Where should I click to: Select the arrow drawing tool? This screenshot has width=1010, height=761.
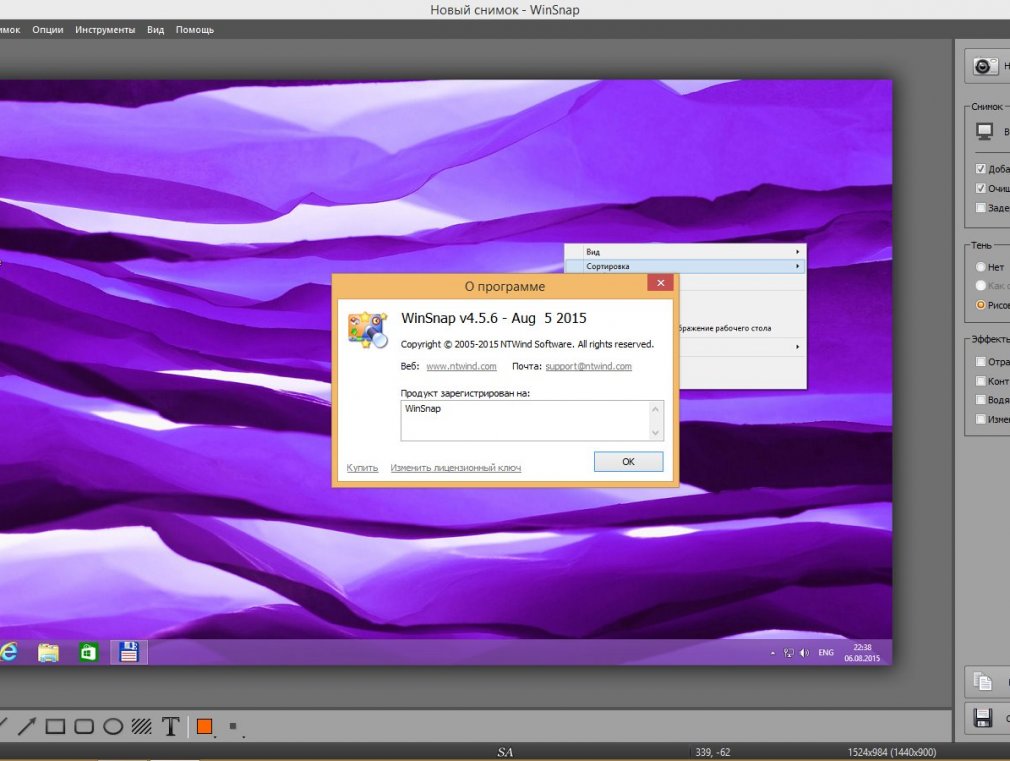pyautogui.click(x=27, y=726)
